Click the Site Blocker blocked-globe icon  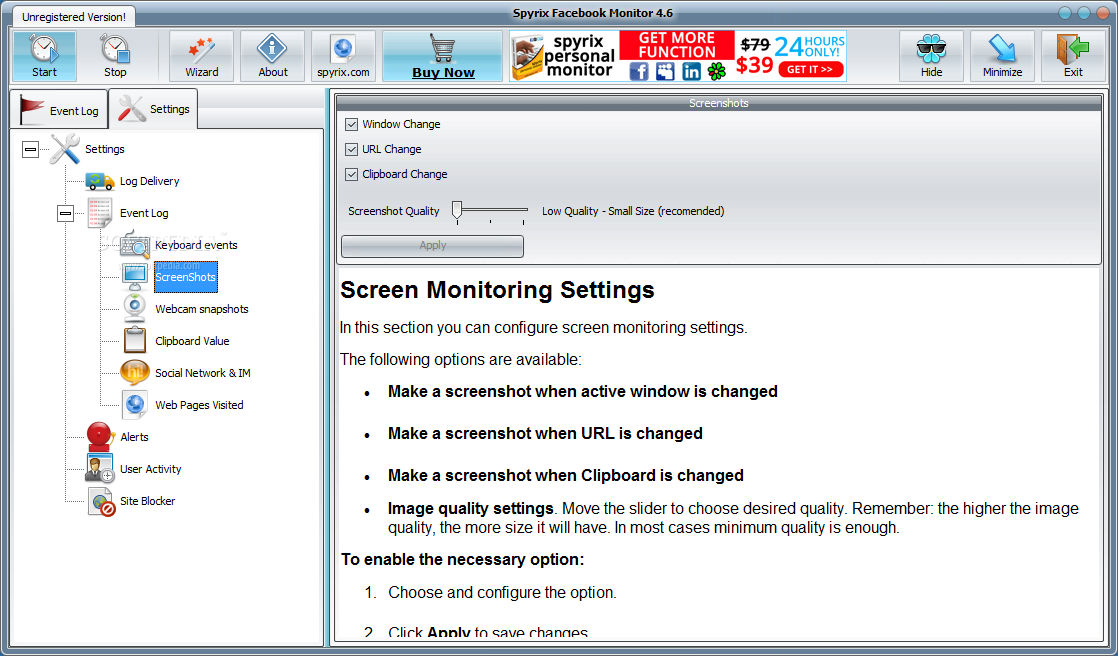click(101, 501)
